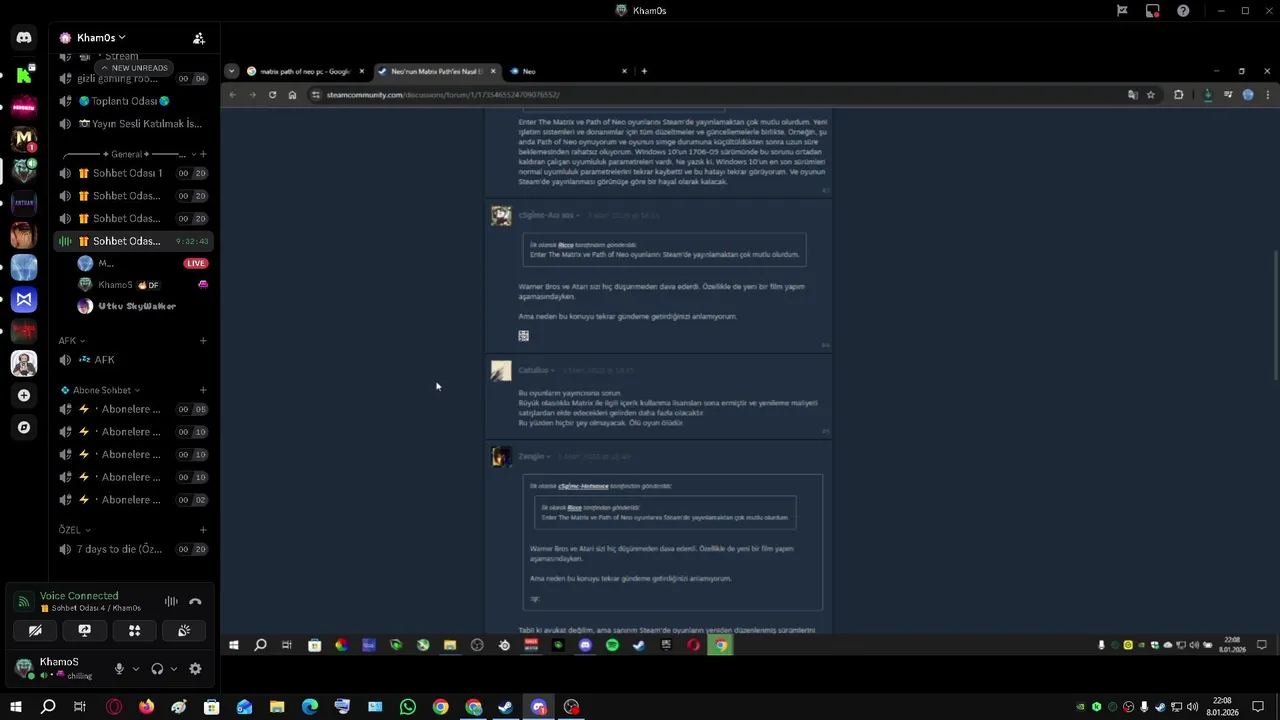This screenshot has height=720, width=1280.
Task: Open Voice Connected connection details
Action: pyautogui.click(x=79, y=596)
